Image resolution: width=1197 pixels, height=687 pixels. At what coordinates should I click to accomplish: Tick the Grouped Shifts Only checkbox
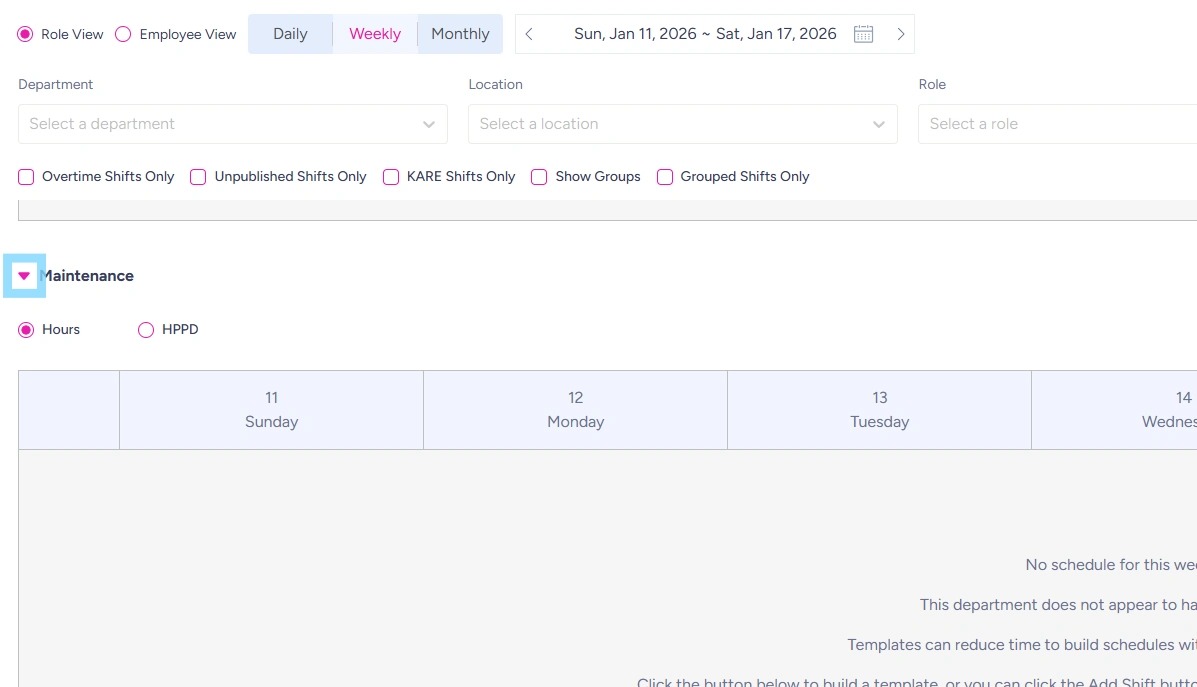665,177
